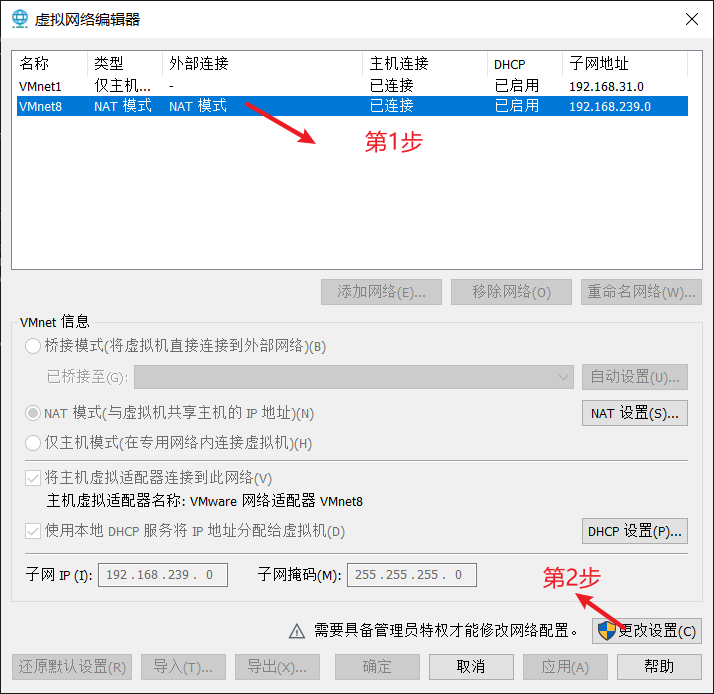Image resolution: width=714 pixels, height=694 pixels.
Task: Click the 外部连接 column header
Action: 263,63
